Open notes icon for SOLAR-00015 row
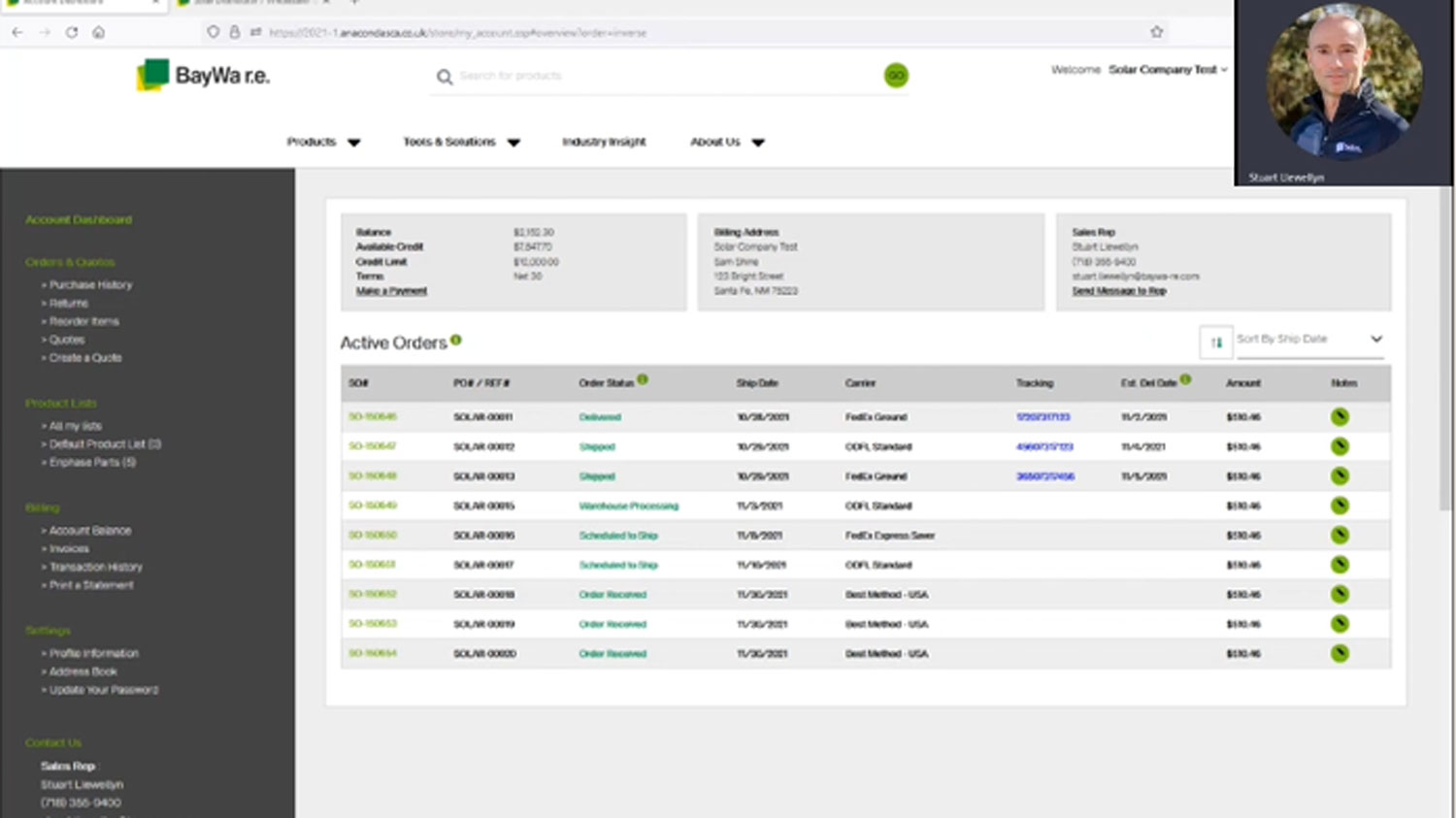 click(1340, 506)
